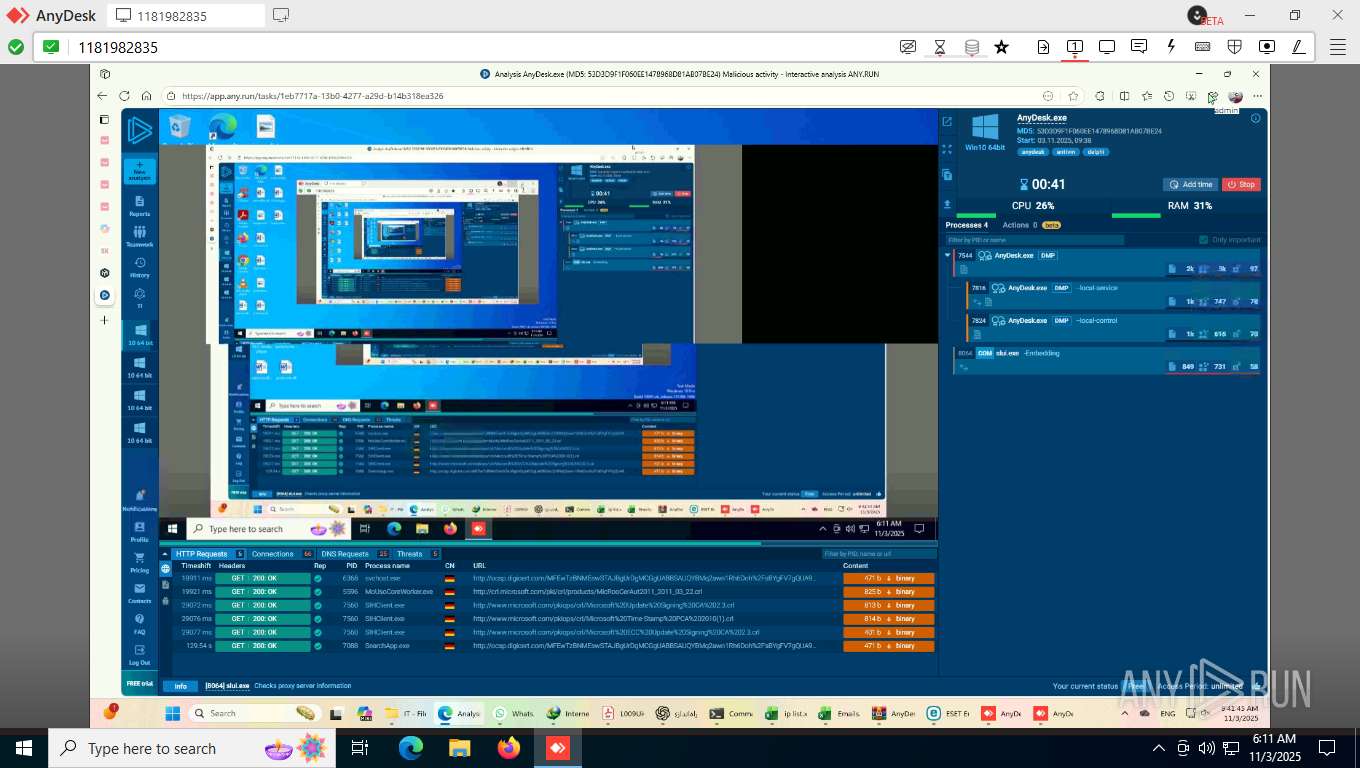Click the ANY.RUN logo in sidebar
This screenshot has width=1360, height=768.
[x=140, y=131]
